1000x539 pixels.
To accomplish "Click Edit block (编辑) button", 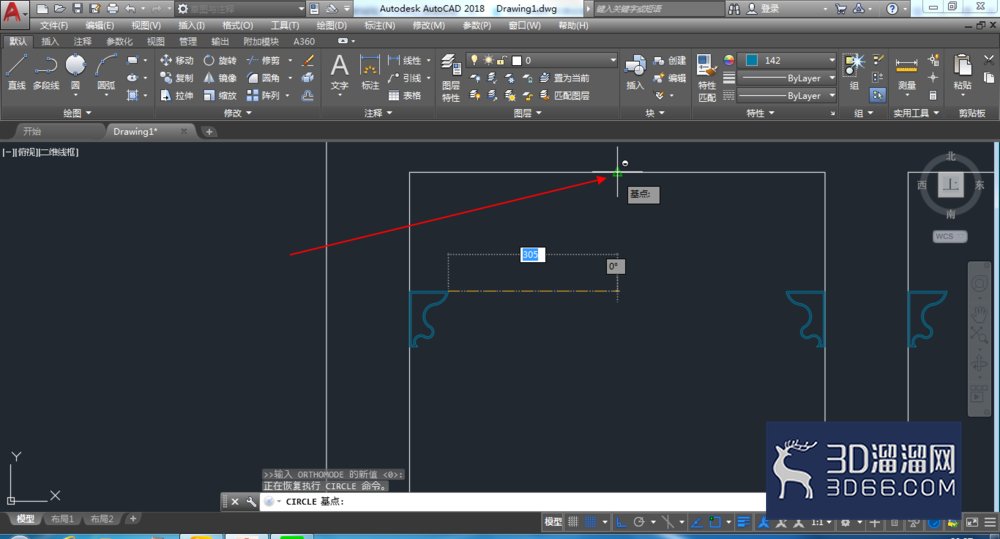I will 670,78.
